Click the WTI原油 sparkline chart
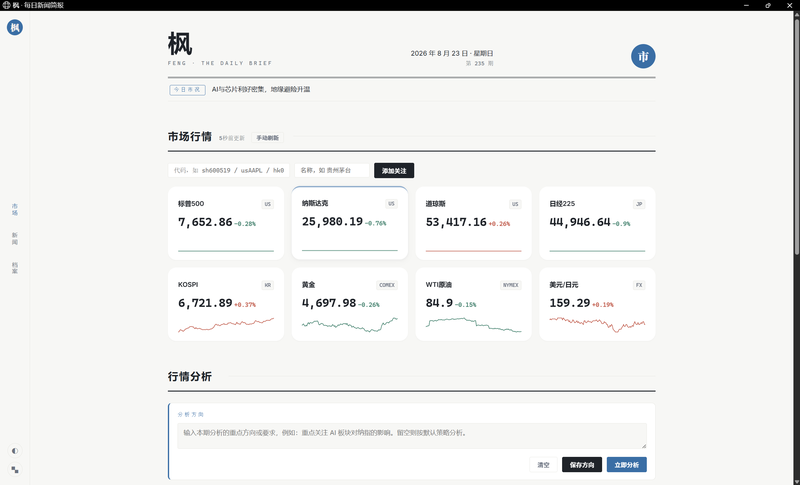The width and height of the screenshot is (800, 485). click(x=473, y=325)
